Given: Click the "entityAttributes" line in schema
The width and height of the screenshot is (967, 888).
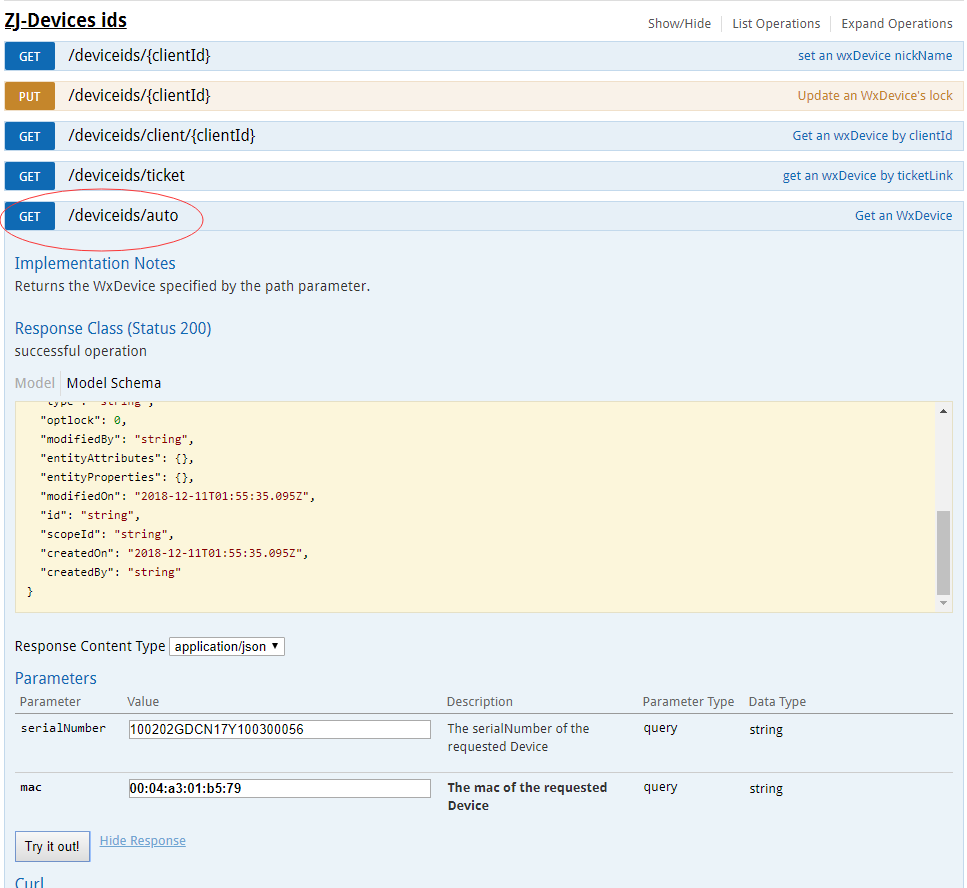Looking at the screenshot, I should (117, 458).
